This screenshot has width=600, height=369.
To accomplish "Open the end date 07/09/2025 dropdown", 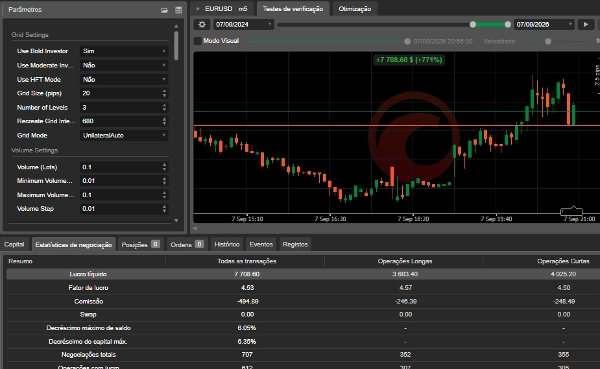I will [x=544, y=24].
